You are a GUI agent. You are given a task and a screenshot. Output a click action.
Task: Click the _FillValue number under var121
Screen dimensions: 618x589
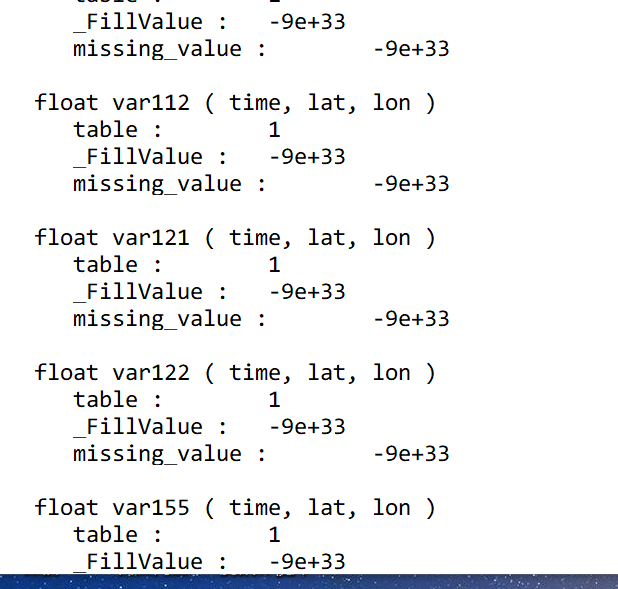tap(307, 292)
